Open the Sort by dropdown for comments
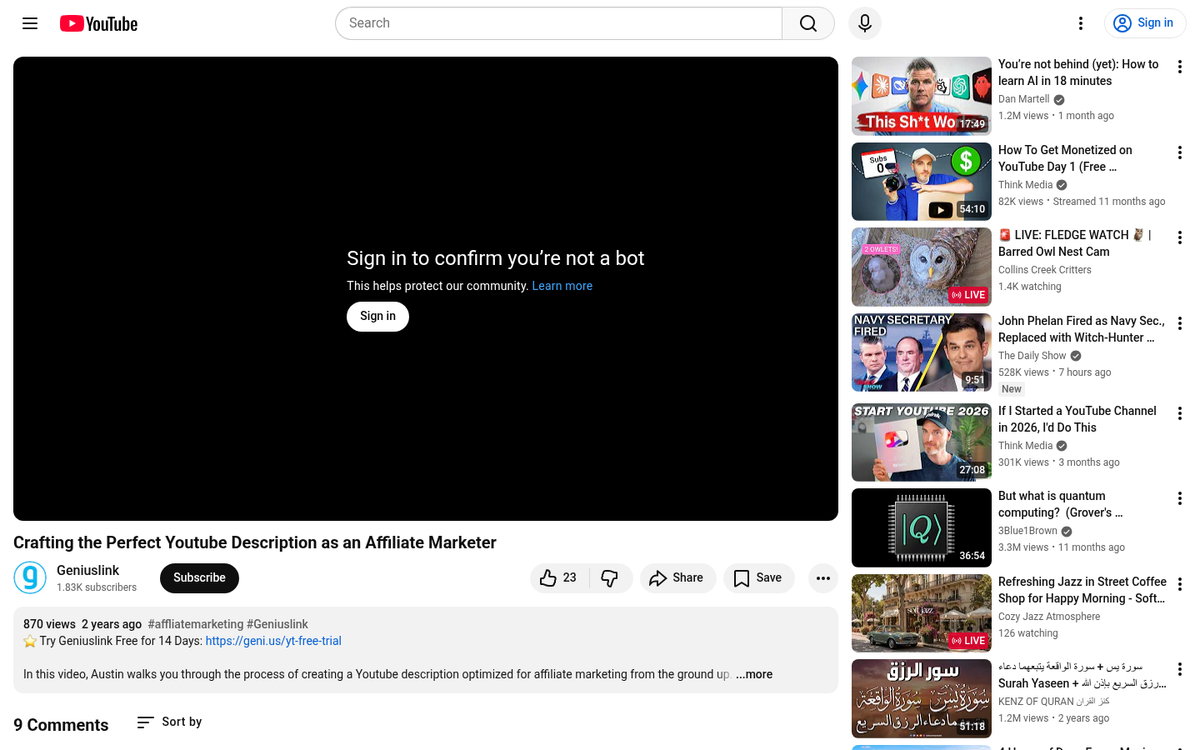1200x750 pixels. [x=168, y=722]
